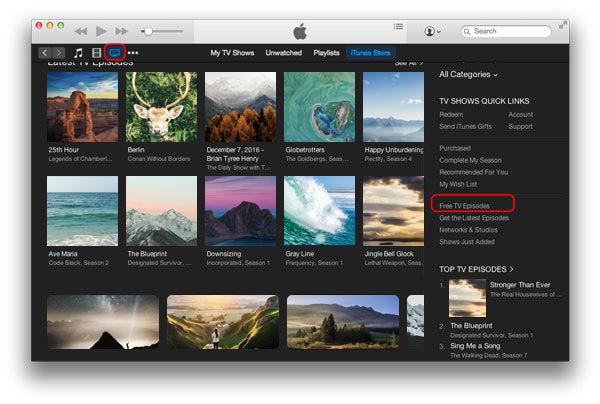
Task: Open the Gray Line wave thumbnail
Action: point(320,211)
